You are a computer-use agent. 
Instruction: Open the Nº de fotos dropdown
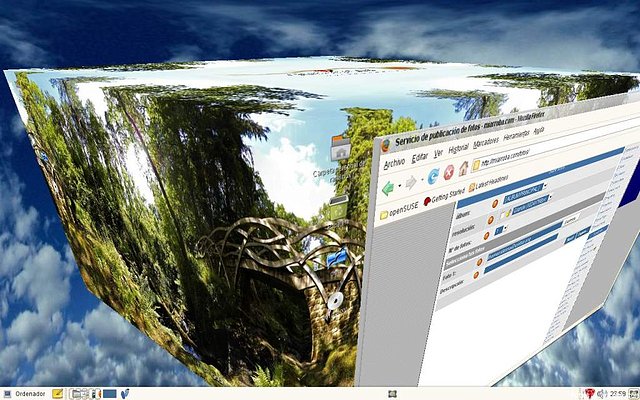[501, 231]
